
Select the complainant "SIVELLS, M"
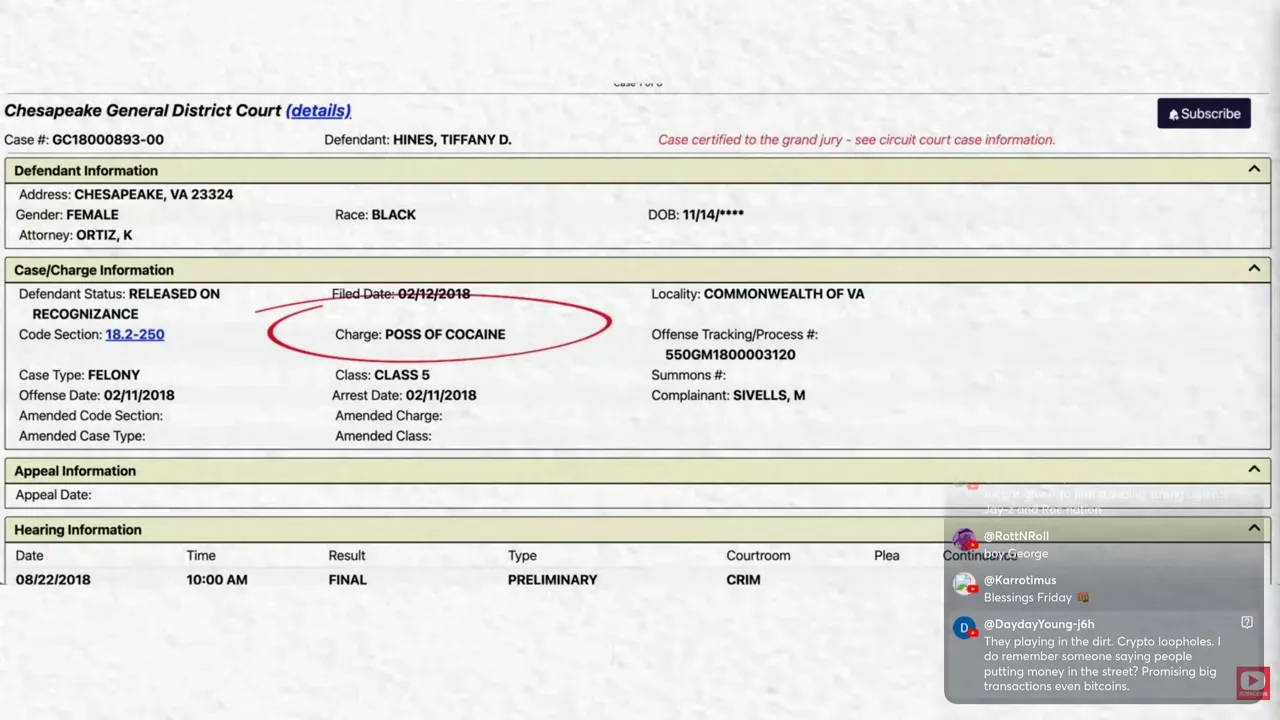click(769, 395)
